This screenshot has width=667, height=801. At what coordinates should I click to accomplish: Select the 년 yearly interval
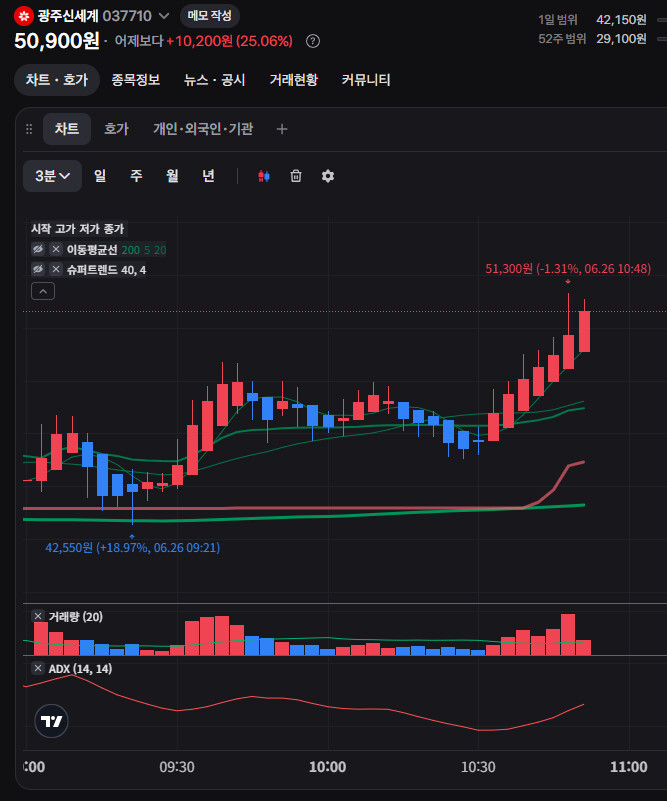pyautogui.click(x=208, y=176)
